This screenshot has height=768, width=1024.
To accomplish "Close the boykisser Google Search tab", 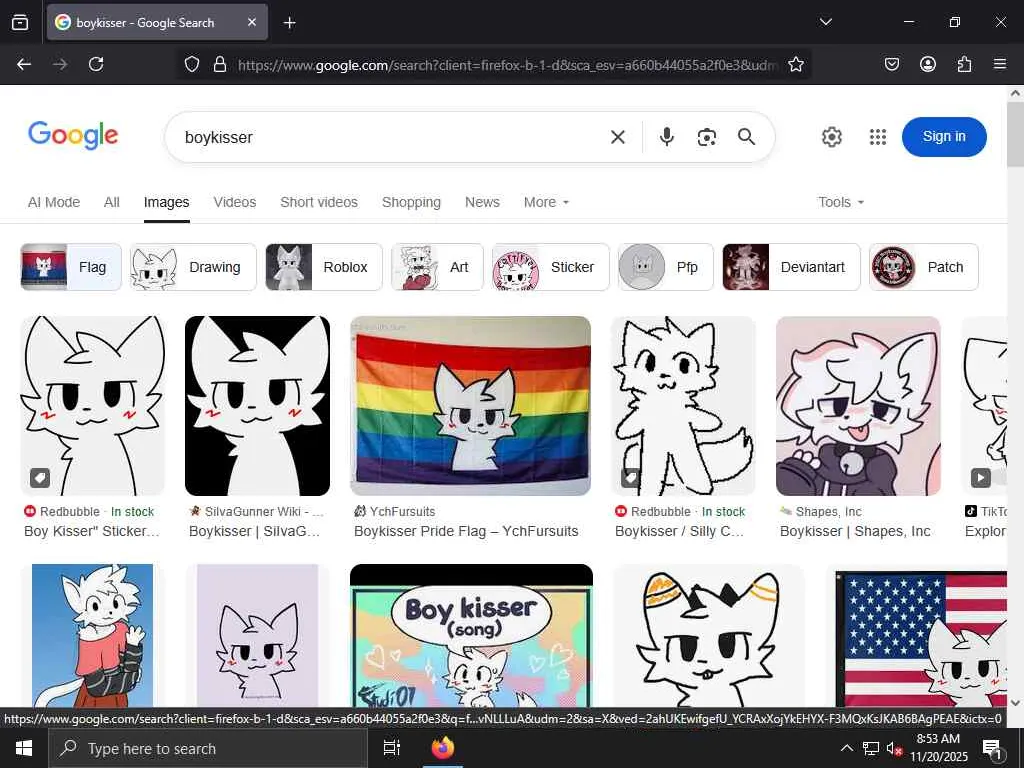I will (252, 22).
